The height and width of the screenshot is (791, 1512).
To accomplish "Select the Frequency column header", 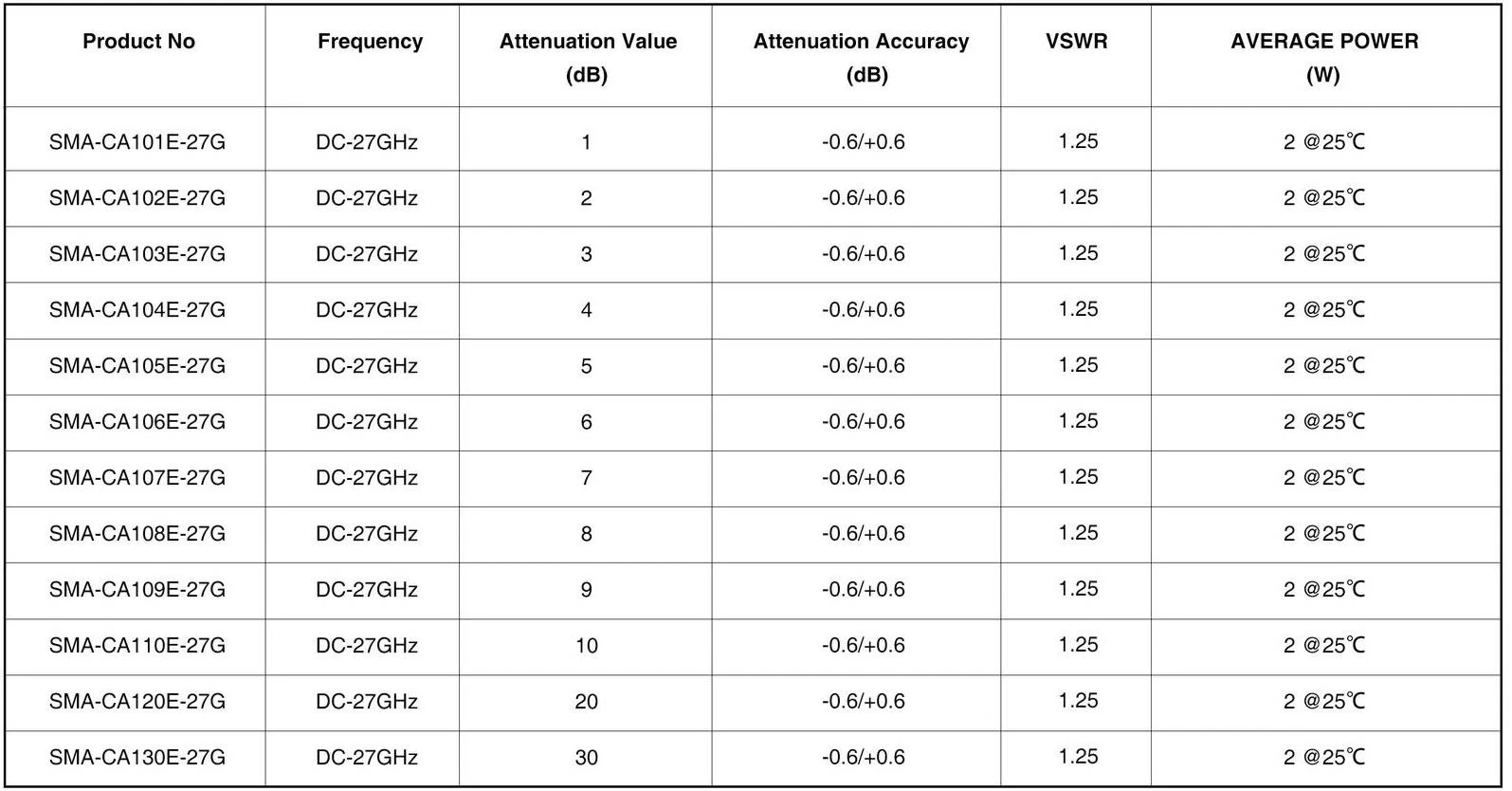I will [x=370, y=42].
